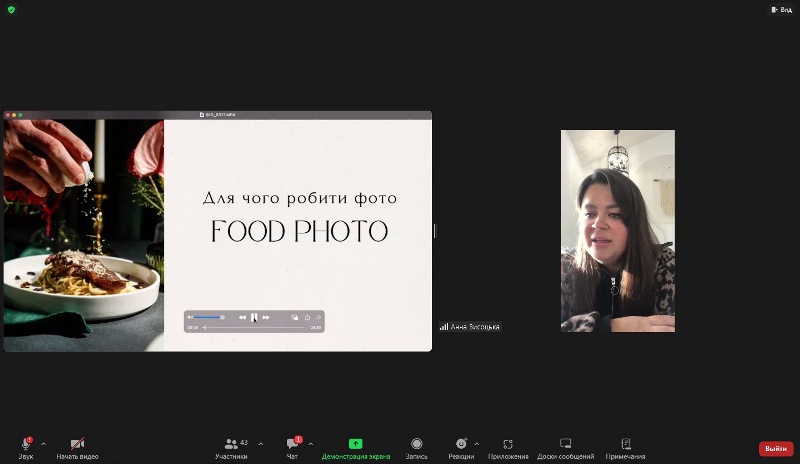Click the Звук microphone icon
The height and width of the screenshot is (464, 800).
(26, 444)
